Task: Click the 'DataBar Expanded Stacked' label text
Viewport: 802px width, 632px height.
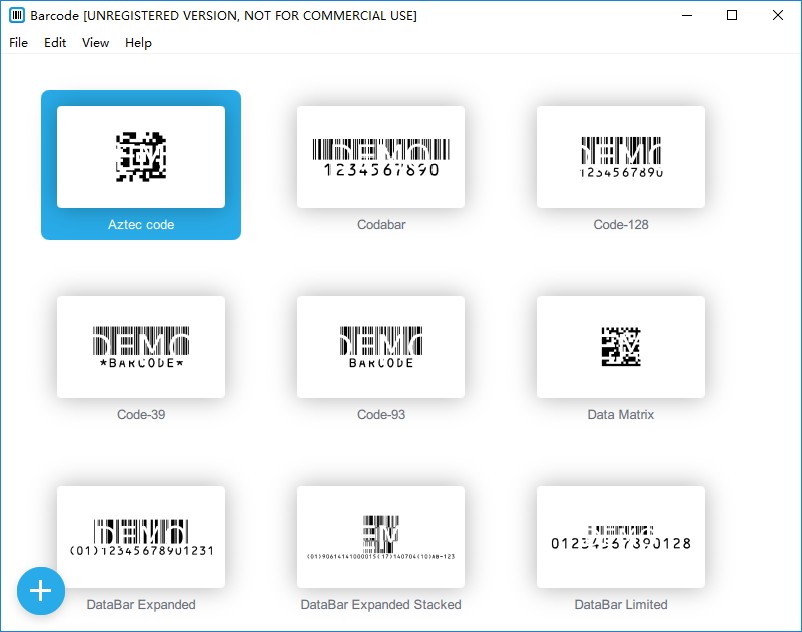Action: (x=381, y=605)
